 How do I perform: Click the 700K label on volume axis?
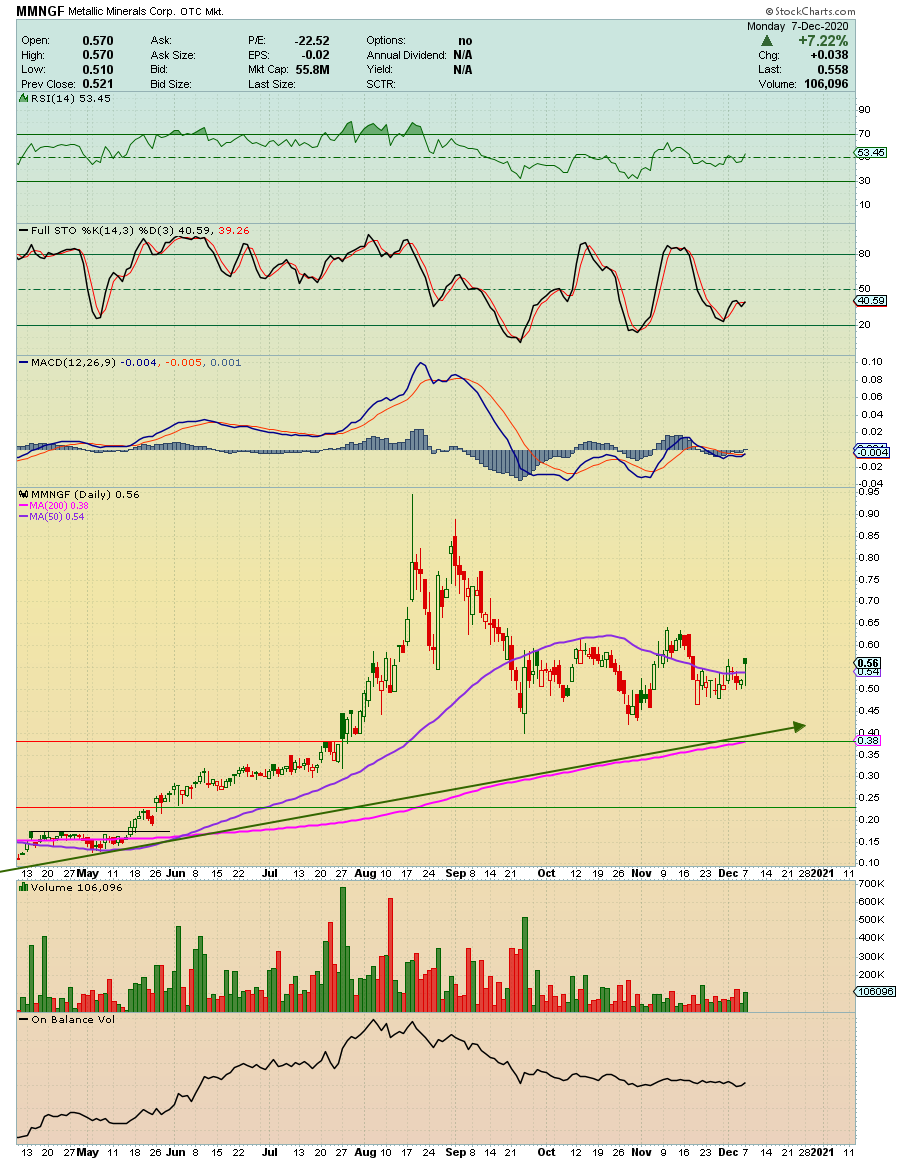click(872, 883)
